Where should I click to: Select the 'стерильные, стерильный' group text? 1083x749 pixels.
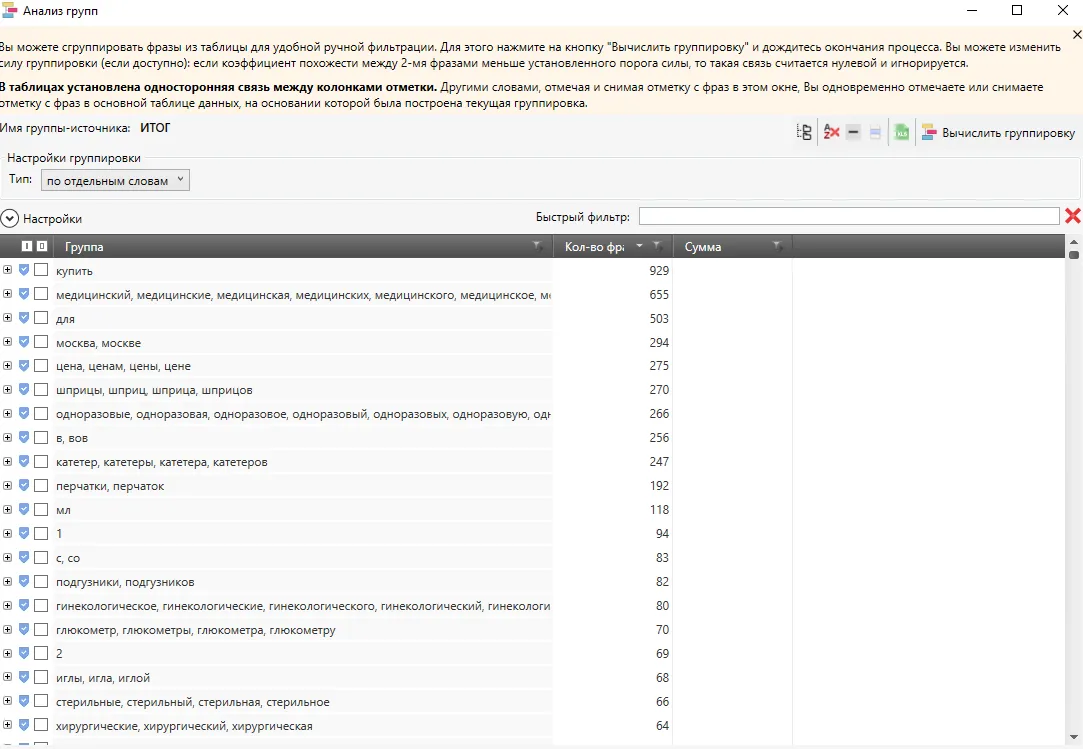click(193, 702)
